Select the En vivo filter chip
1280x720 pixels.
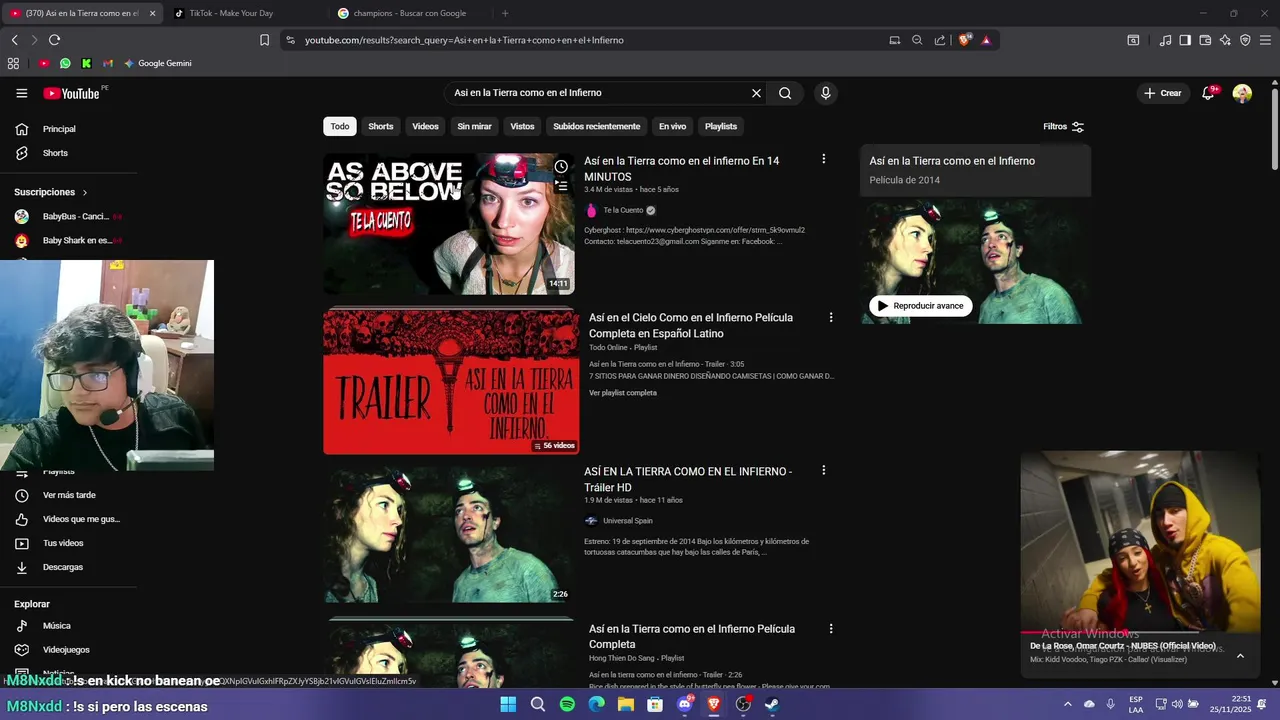672,127
